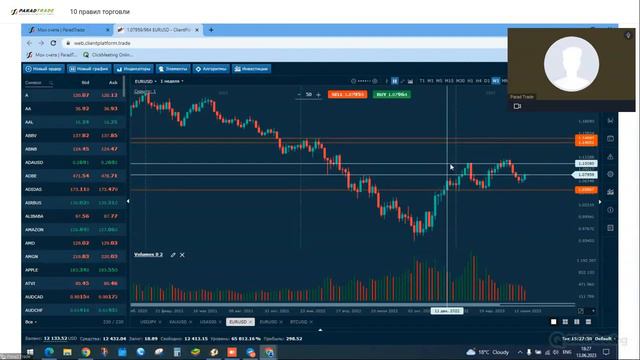This screenshot has width=640, height=360.
Task: Toggle the webcam icon in Parad Trade panel
Action: (x=517, y=106)
